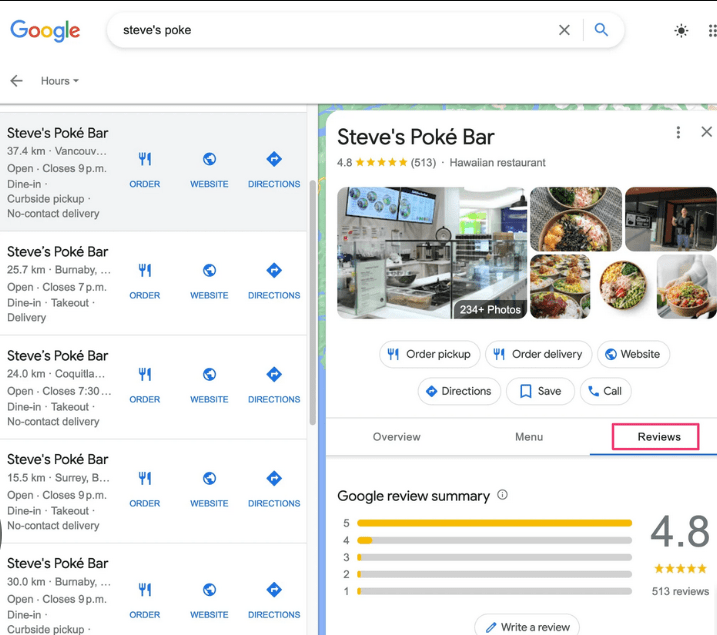
Task: Click the Directions button in panel
Action: coord(459,391)
